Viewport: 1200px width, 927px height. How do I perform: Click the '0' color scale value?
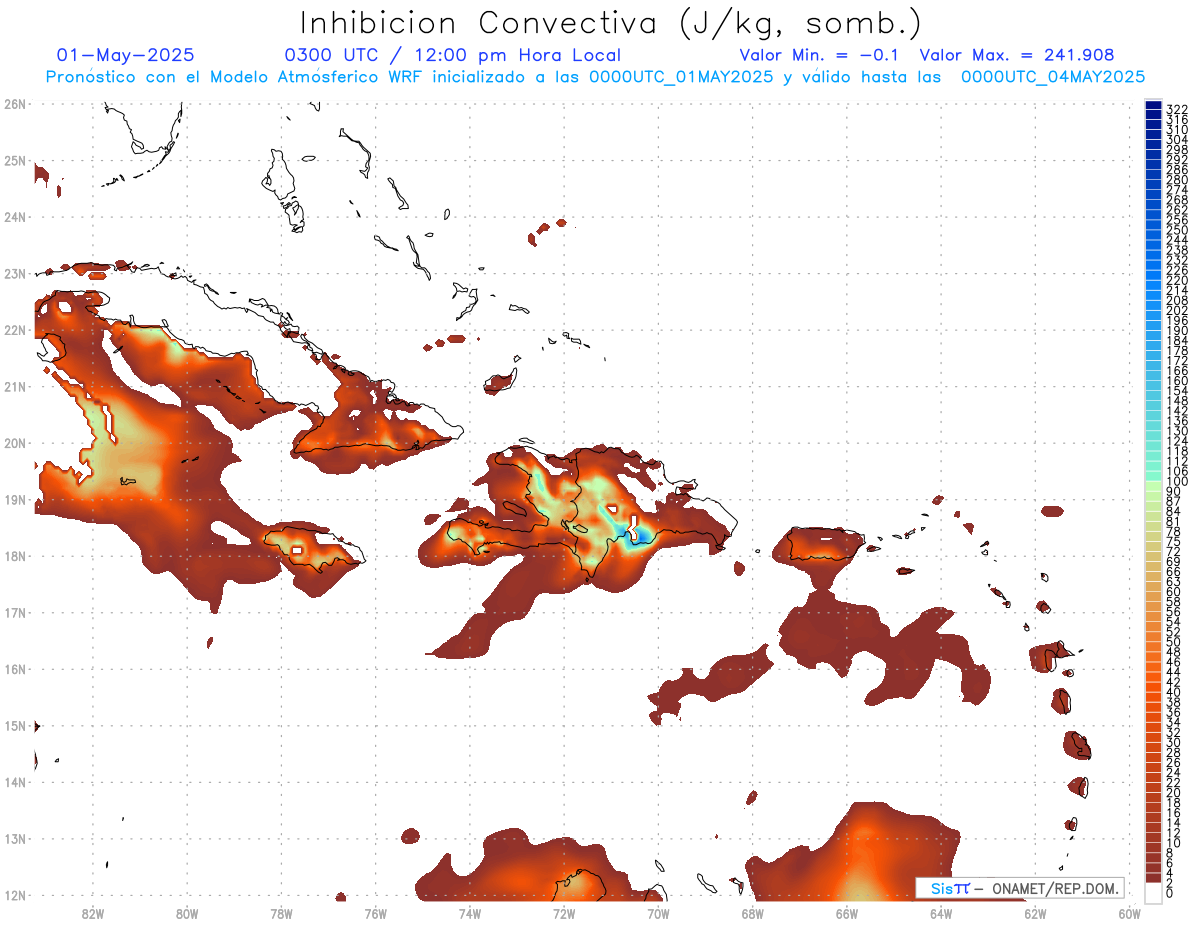pyautogui.click(x=1170, y=893)
